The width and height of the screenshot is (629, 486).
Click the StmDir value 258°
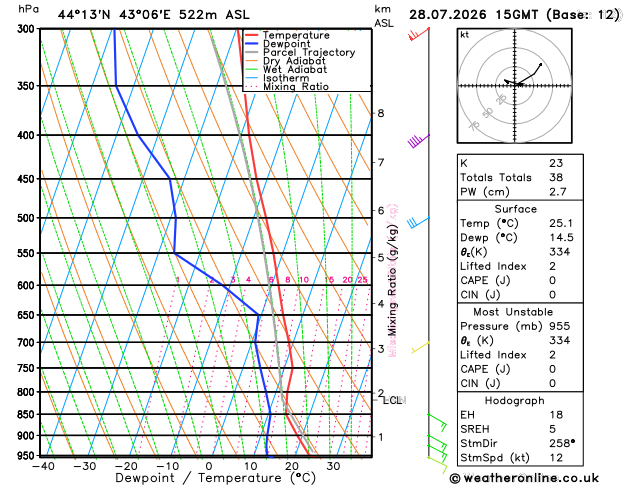562,443
